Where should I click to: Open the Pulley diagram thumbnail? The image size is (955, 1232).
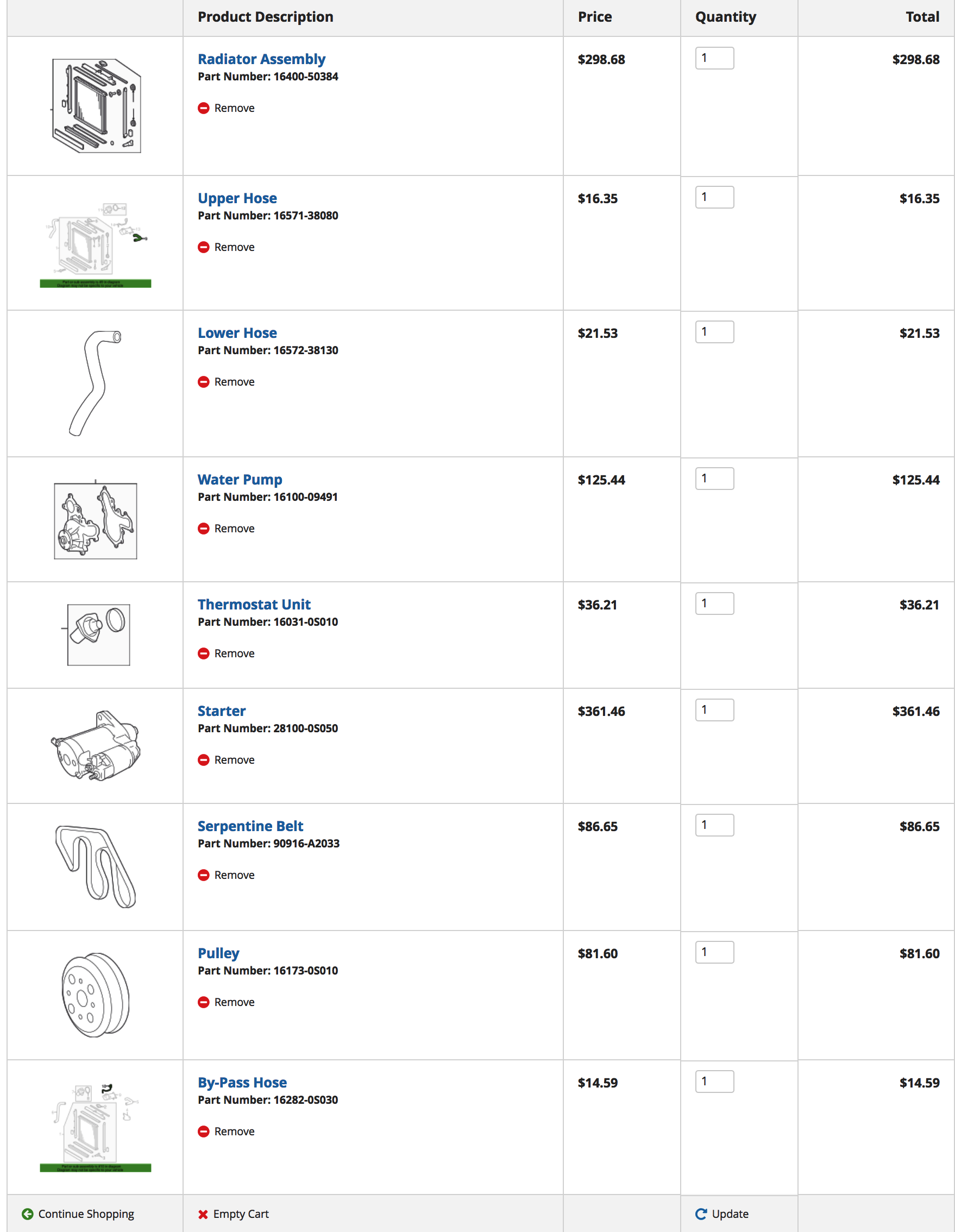click(95, 995)
